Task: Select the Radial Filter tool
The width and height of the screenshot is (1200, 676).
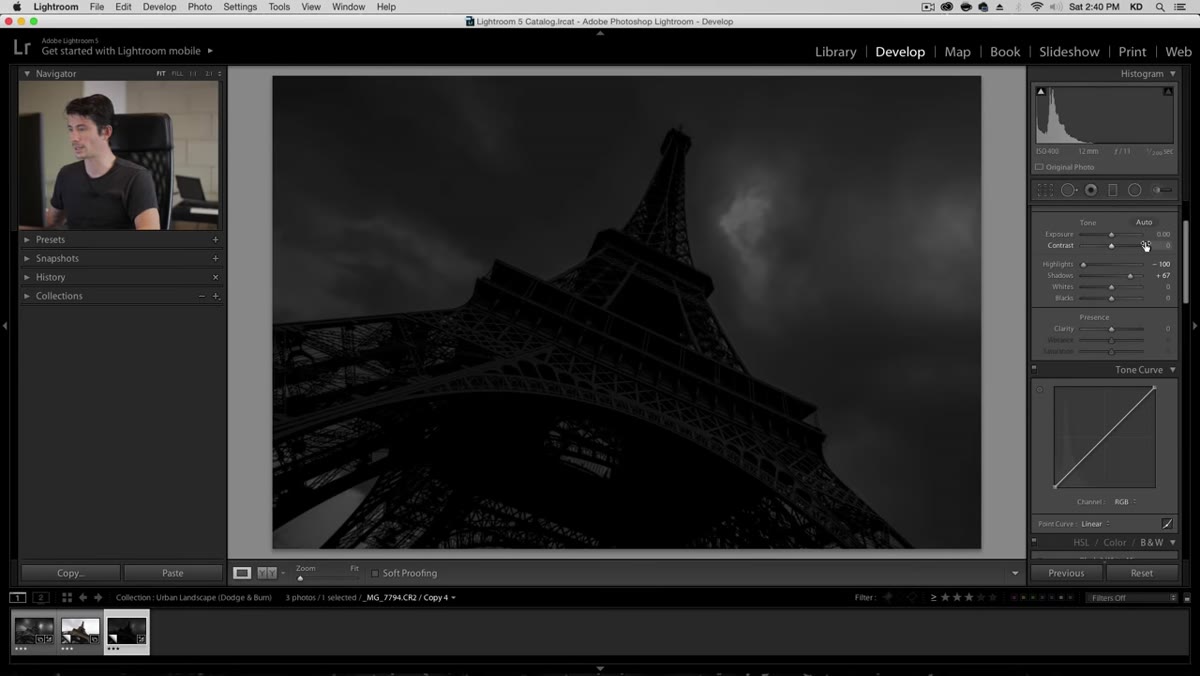Action: click(1134, 190)
